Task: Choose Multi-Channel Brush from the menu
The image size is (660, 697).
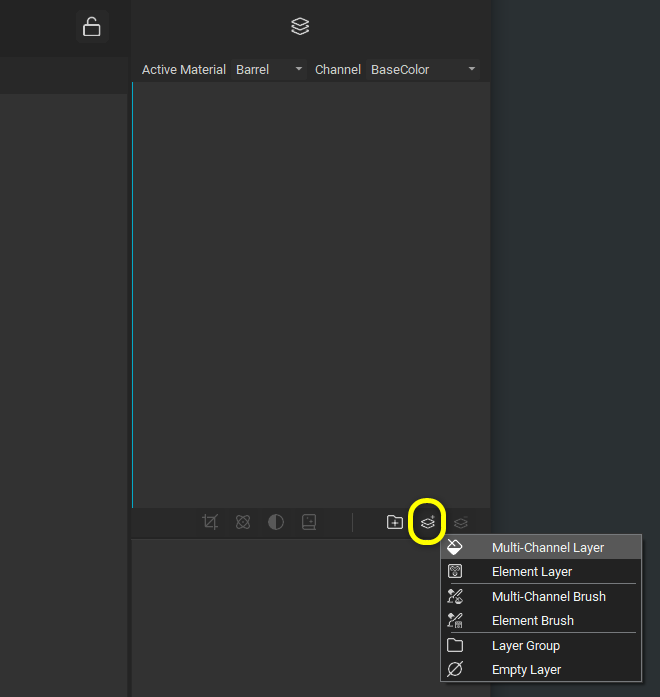Action: point(541,596)
